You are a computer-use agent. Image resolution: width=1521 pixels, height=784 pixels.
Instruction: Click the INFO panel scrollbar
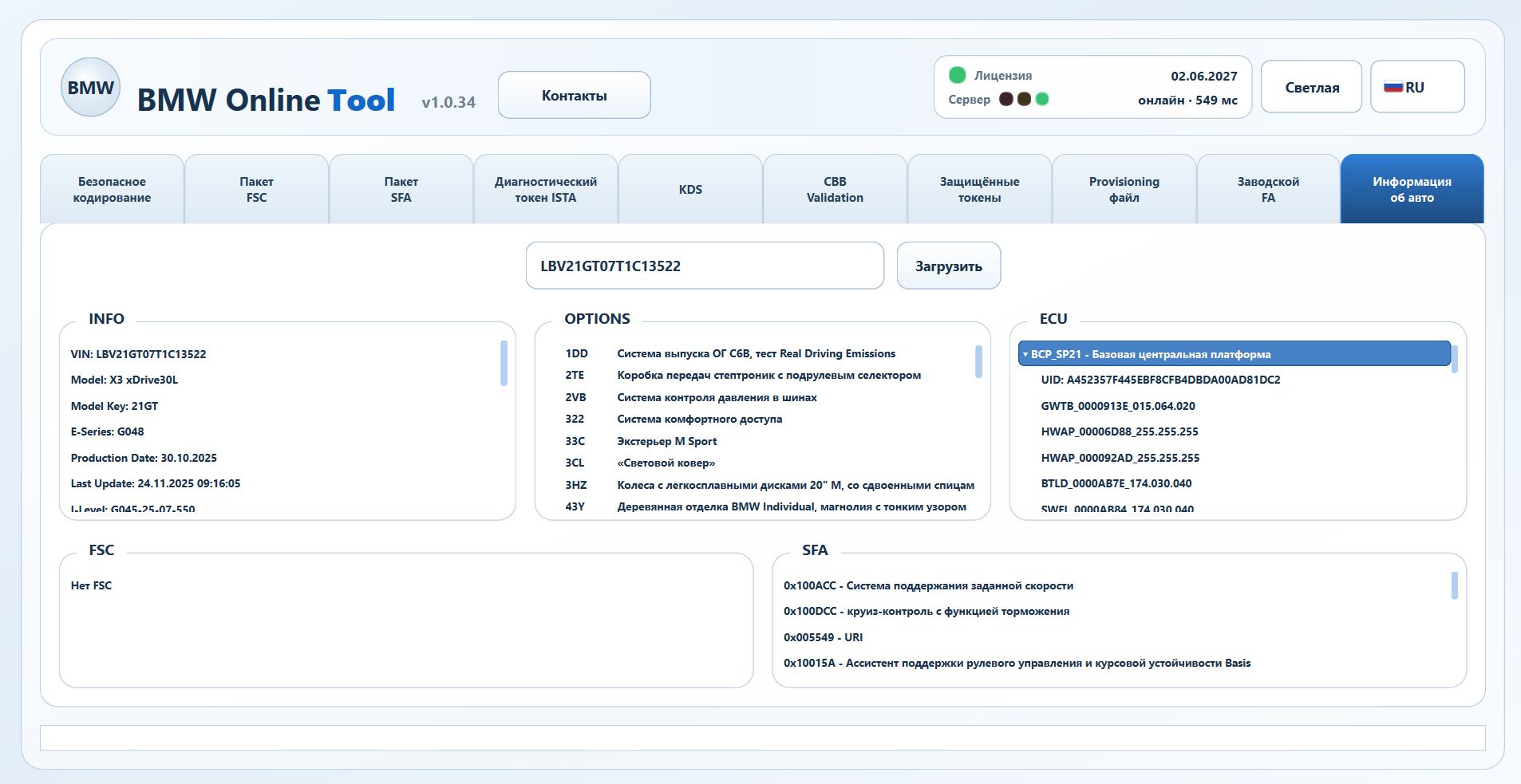point(504,363)
